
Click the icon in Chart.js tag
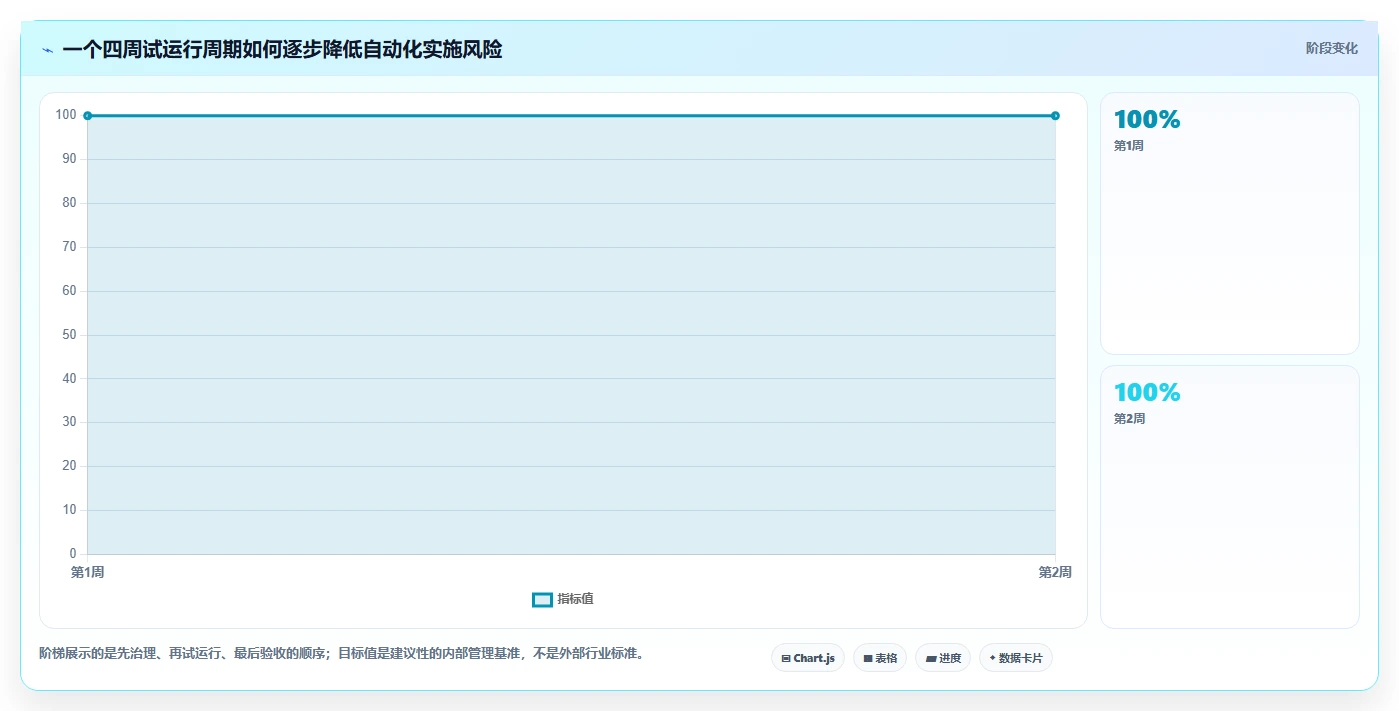coord(786,659)
